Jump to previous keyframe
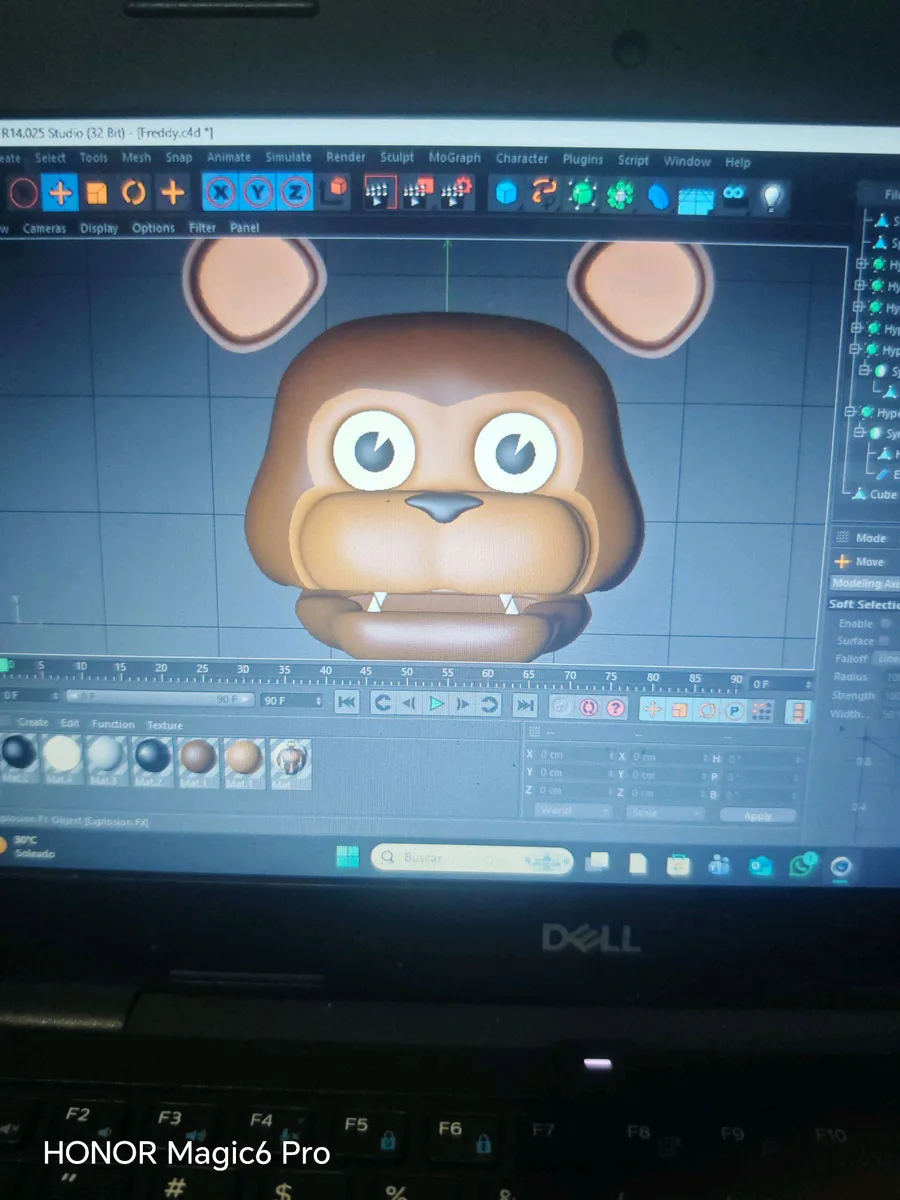This screenshot has width=900, height=1200. 382,704
